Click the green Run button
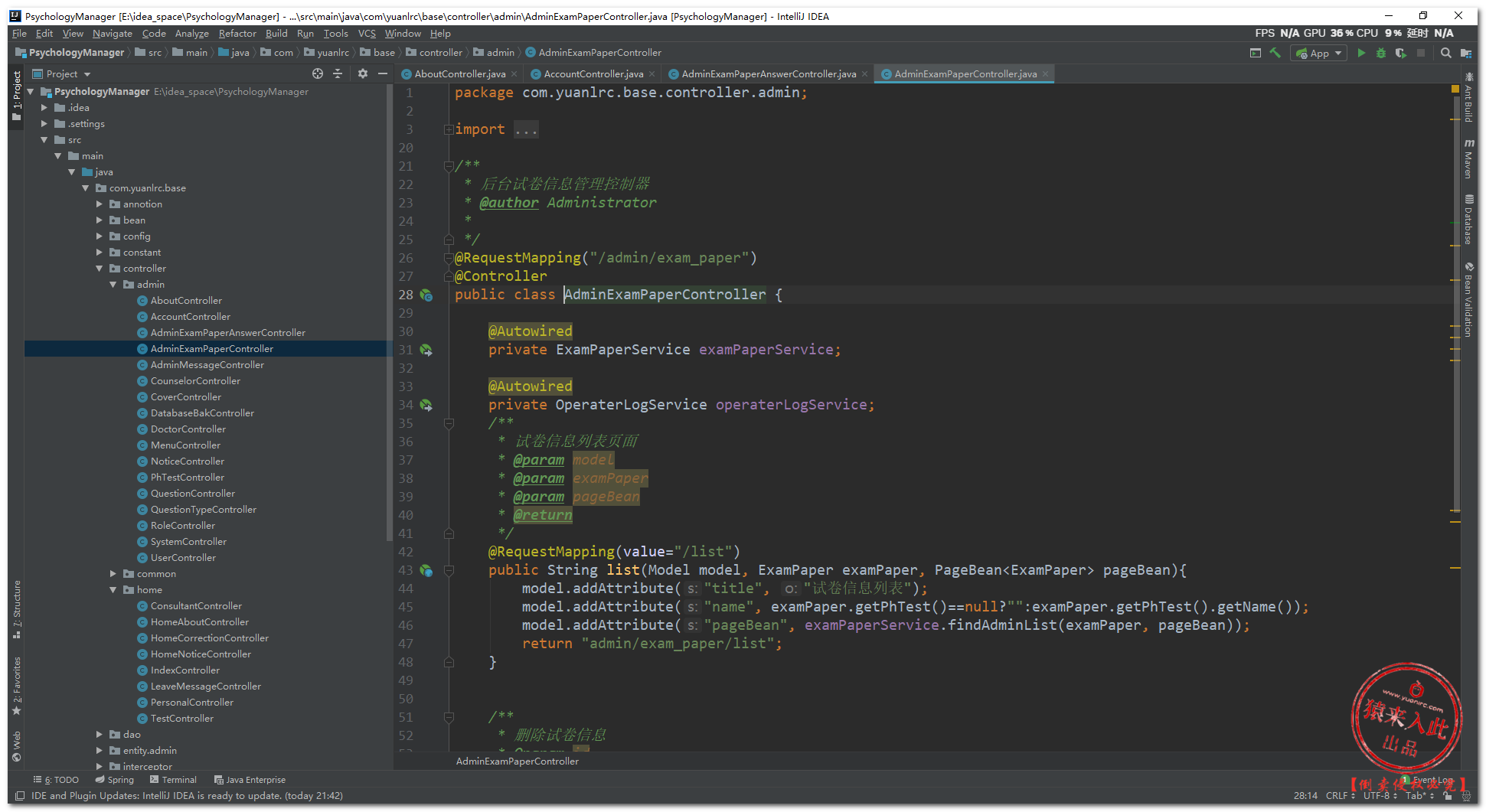The image size is (1486, 812). (1360, 53)
